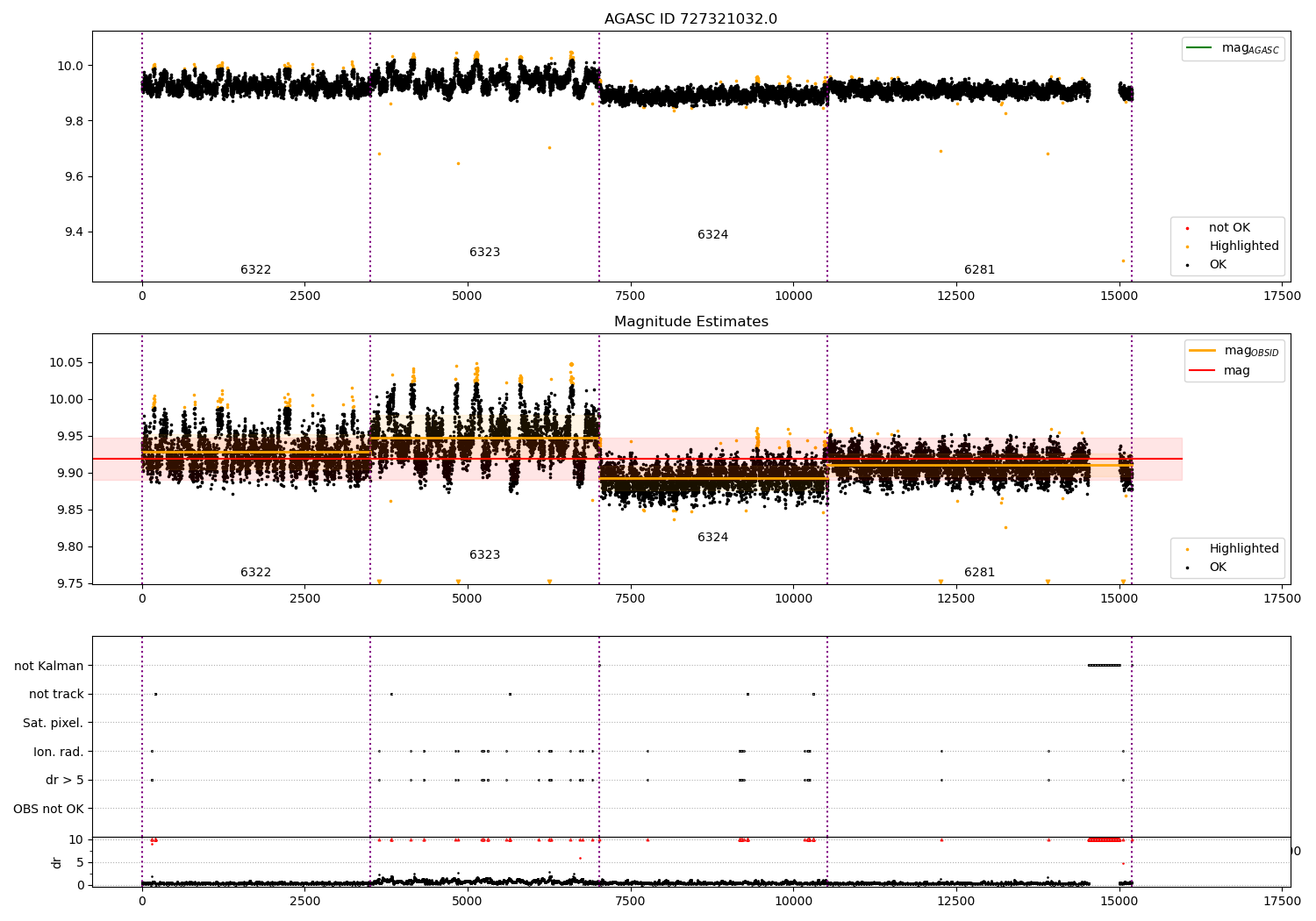
Task: Click "Highlighted" in the Magnitude Estimates legend
Action: (1234, 549)
